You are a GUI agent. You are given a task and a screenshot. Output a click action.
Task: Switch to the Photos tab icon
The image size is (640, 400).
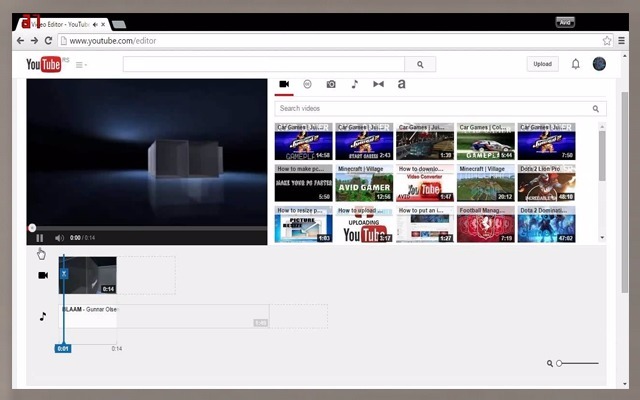331,84
